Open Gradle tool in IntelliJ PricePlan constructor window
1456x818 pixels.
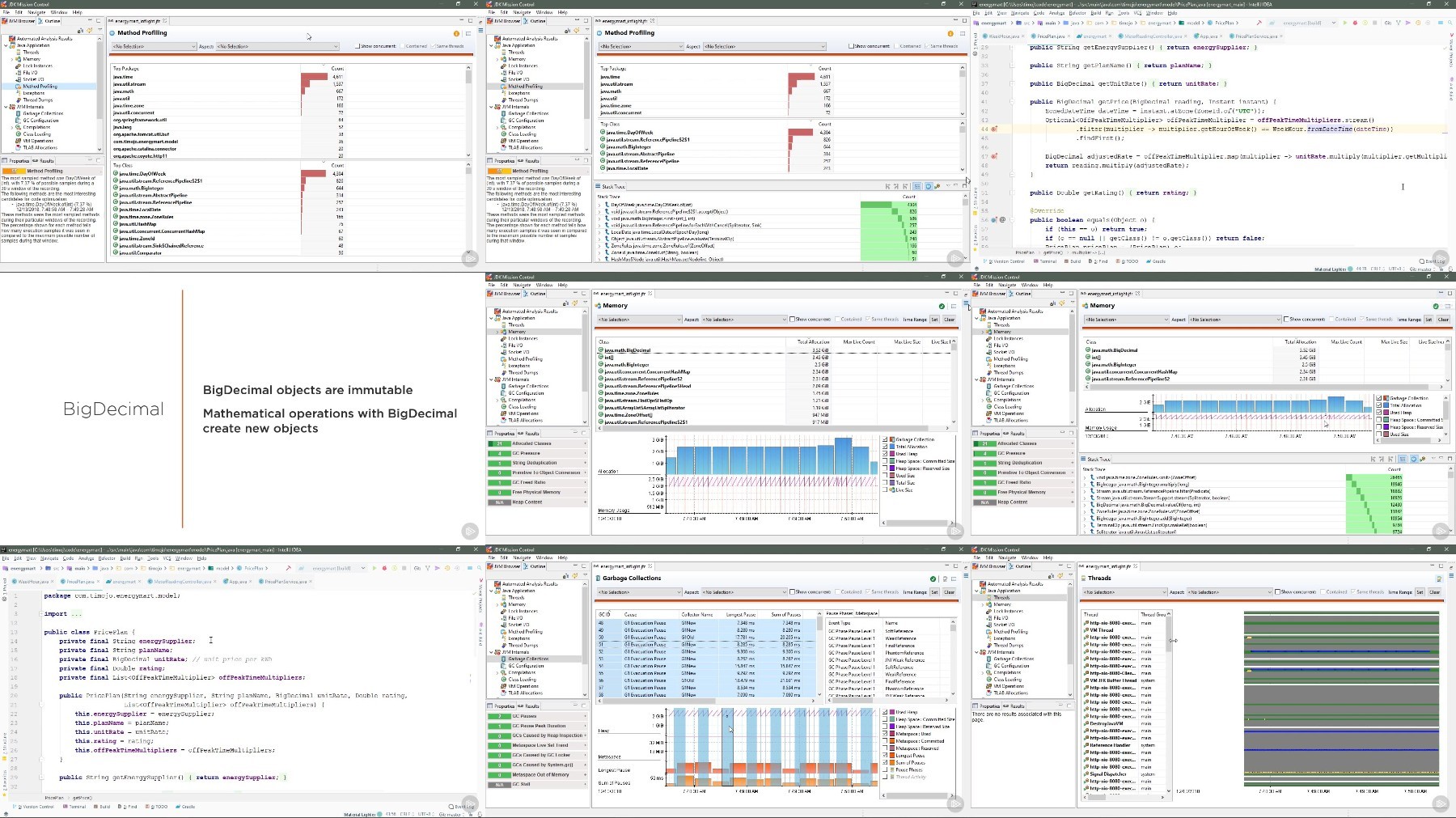(x=186, y=807)
